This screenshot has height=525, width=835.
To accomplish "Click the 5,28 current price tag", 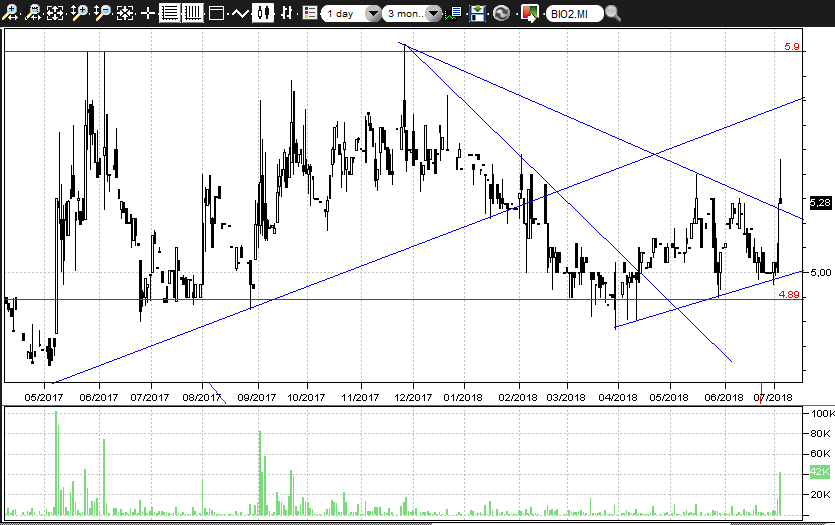I will (x=820, y=202).
